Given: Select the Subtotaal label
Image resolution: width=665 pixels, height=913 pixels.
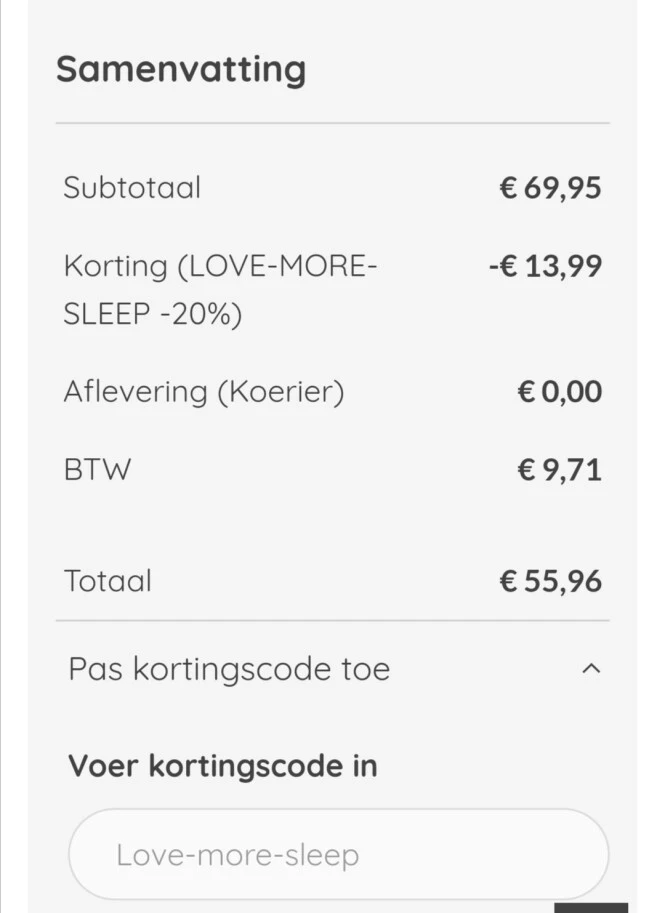Looking at the screenshot, I should coord(132,187).
